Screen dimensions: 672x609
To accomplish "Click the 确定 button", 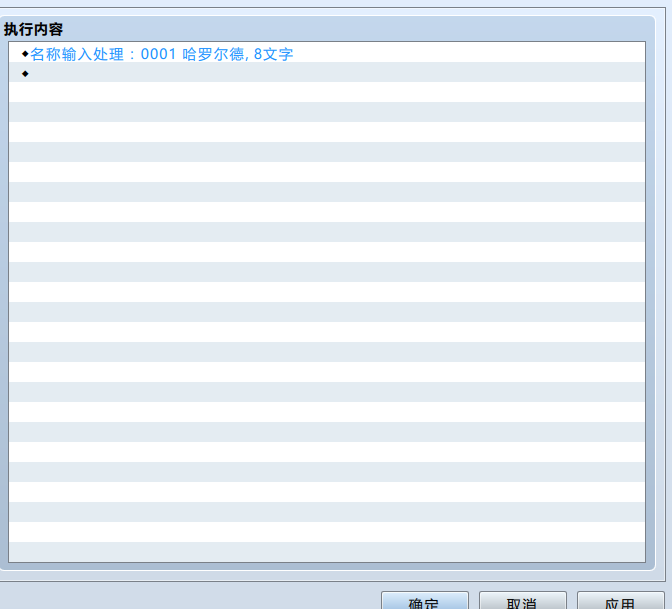I will pos(425,601).
